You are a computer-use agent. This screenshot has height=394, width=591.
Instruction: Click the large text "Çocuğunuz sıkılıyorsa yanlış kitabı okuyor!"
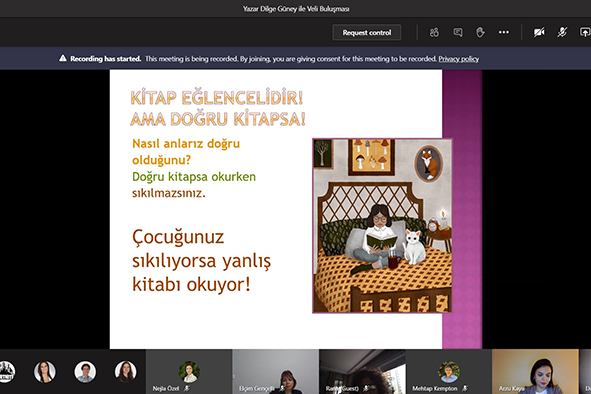[x=201, y=261]
